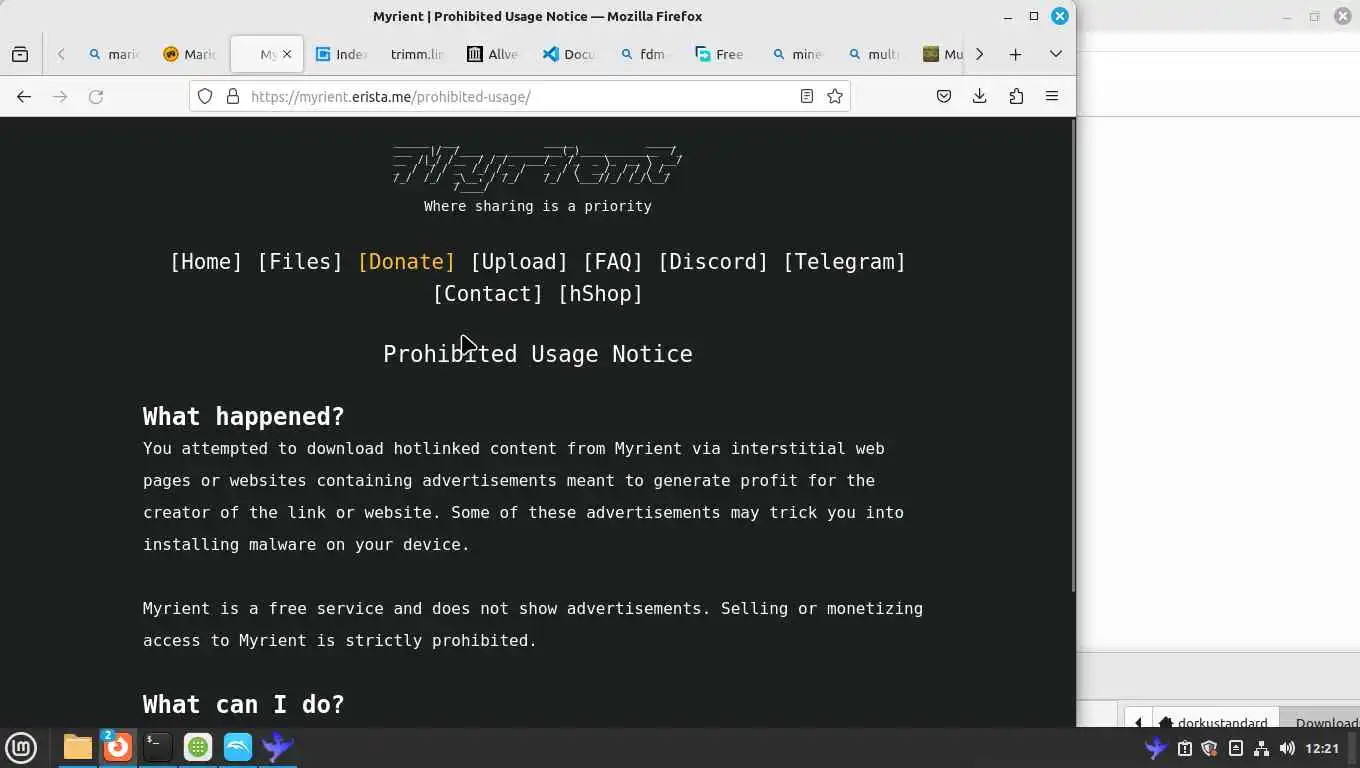Switch to the 'Mu' Minecraft-icon tab
The width and height of the screenshot is (1360, 768).
tap(941, 54)
